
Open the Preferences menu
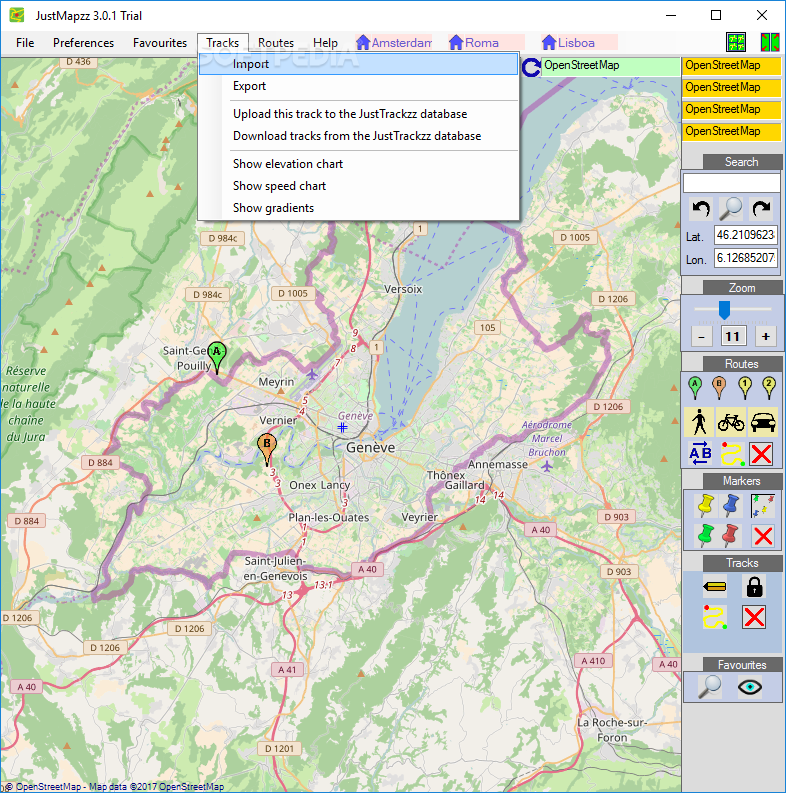pos(83,43)
